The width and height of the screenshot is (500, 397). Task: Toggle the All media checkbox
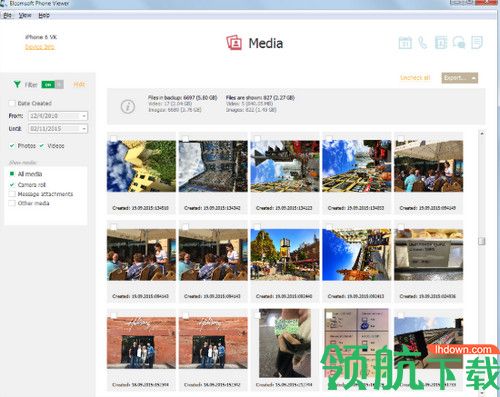[12, 174]
